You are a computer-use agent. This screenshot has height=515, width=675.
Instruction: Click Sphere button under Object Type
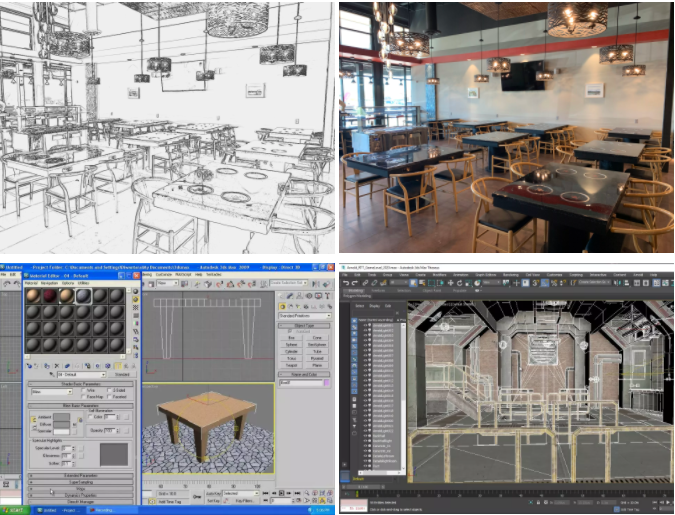click(291, 345)
